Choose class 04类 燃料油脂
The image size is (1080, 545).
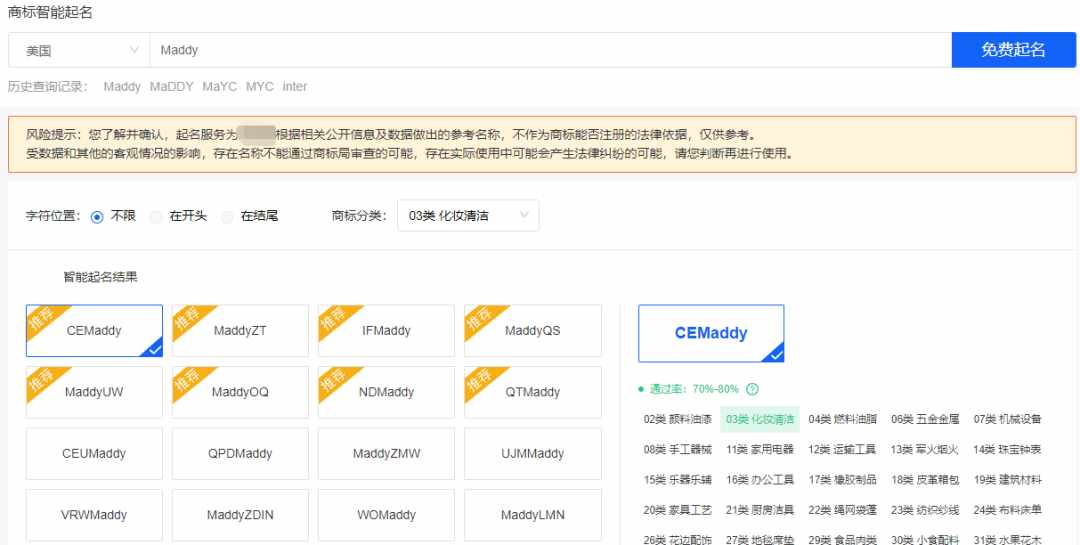842,419
